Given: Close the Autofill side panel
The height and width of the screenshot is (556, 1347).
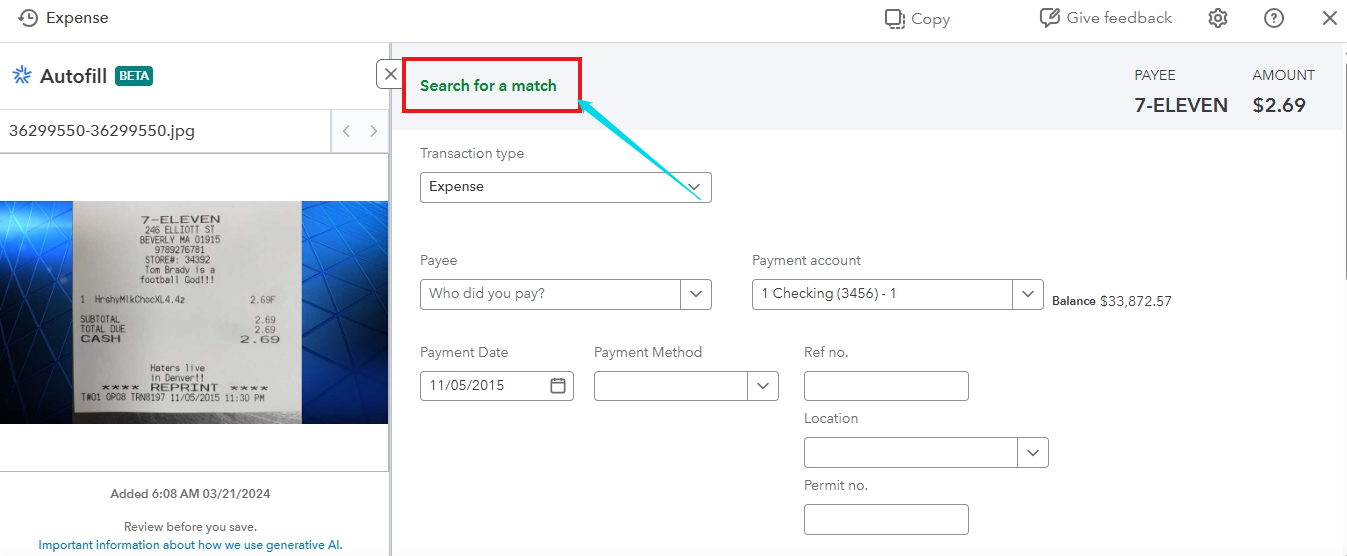Looking at the screenshot, I should coord(390,74).
